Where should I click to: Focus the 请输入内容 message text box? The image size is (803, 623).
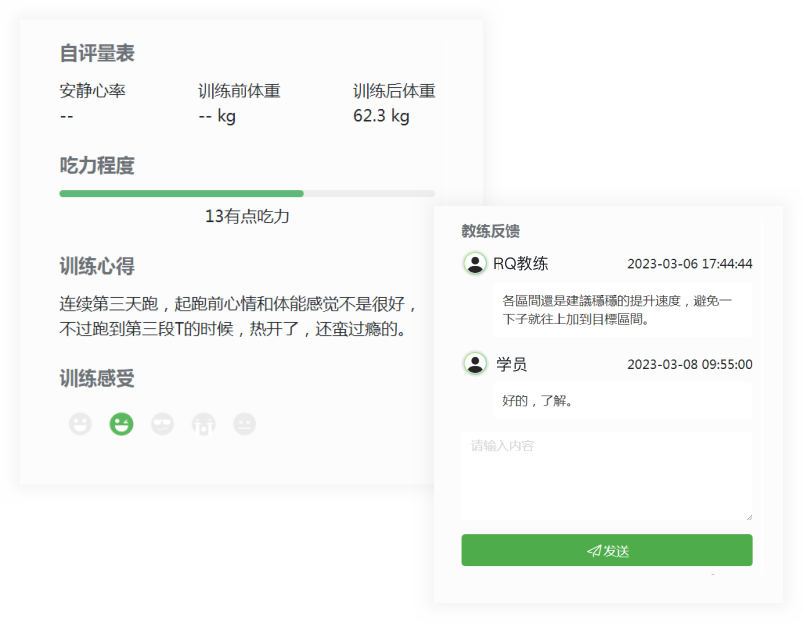[606, 476]
